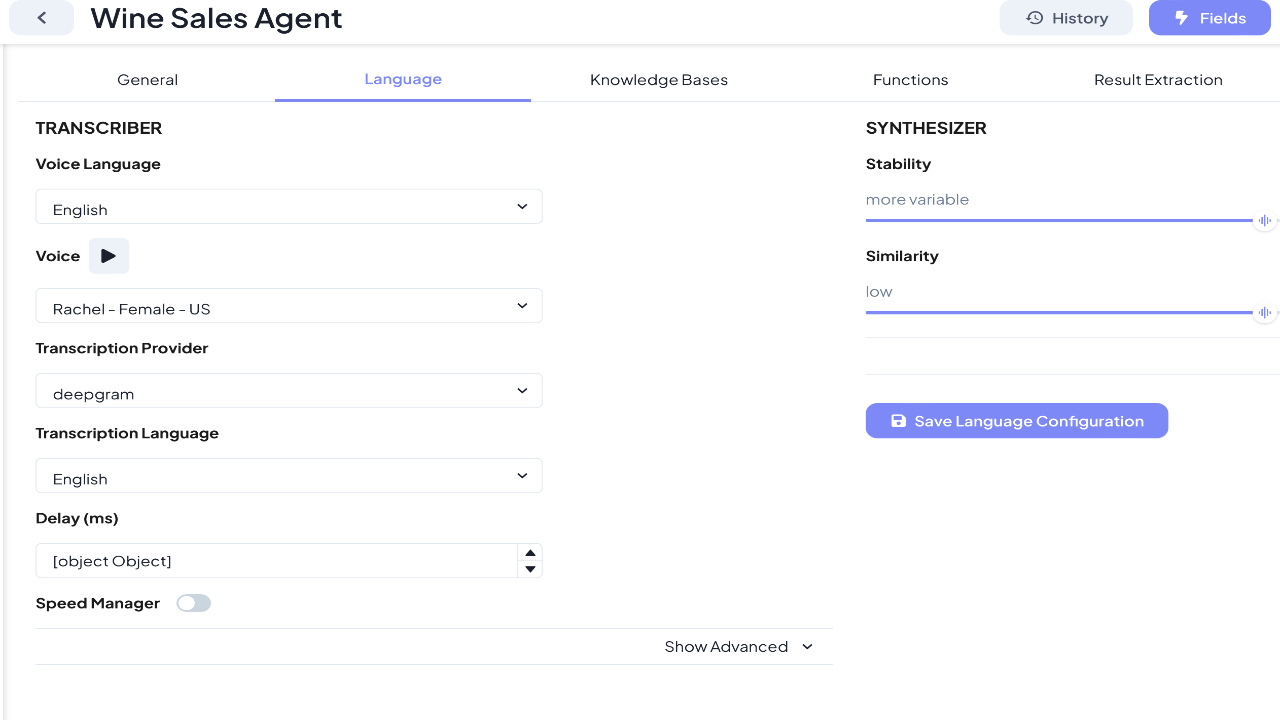Screen dimensions: 1280x720
Task: Toggle the Speed Manager switch
Action: pyautogui.click(x=194, y=603)
